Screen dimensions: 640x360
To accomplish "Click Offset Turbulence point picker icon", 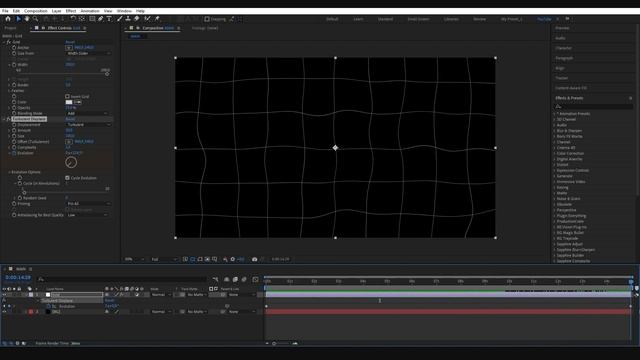I will coord(69,142).
